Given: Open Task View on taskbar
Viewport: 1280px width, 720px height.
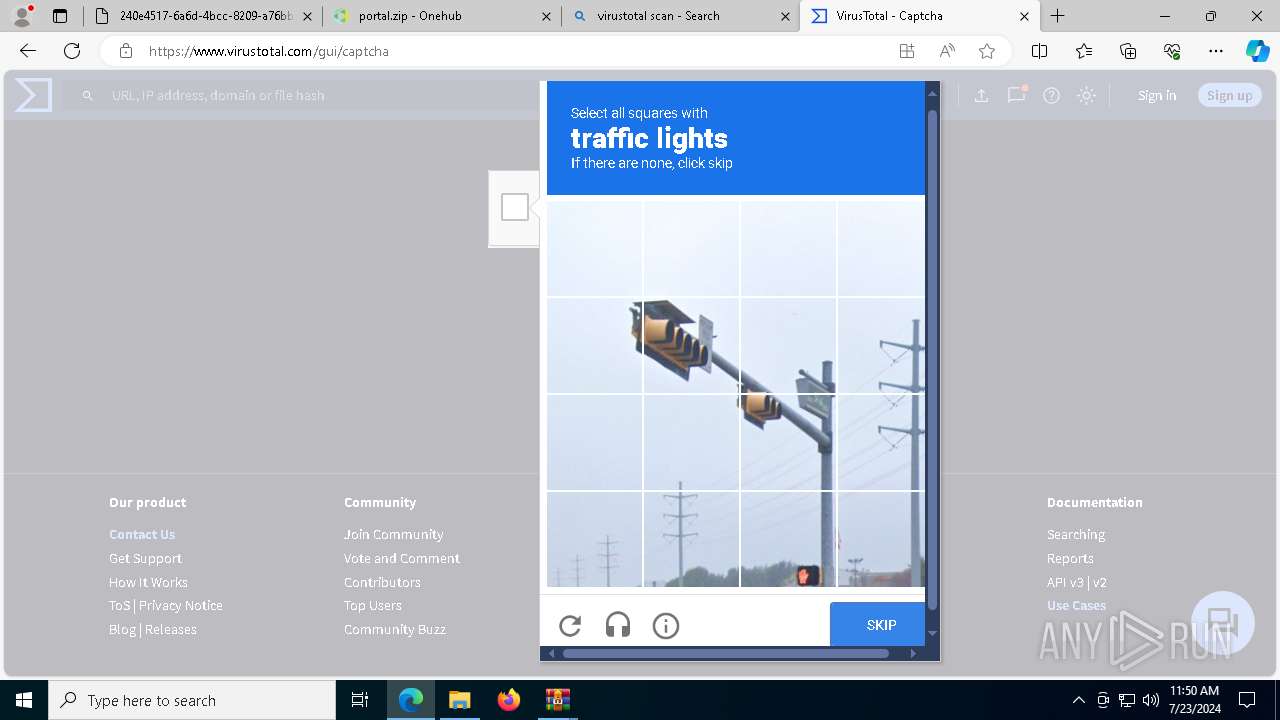Looking at the screenshot, I should coord(360,700).
